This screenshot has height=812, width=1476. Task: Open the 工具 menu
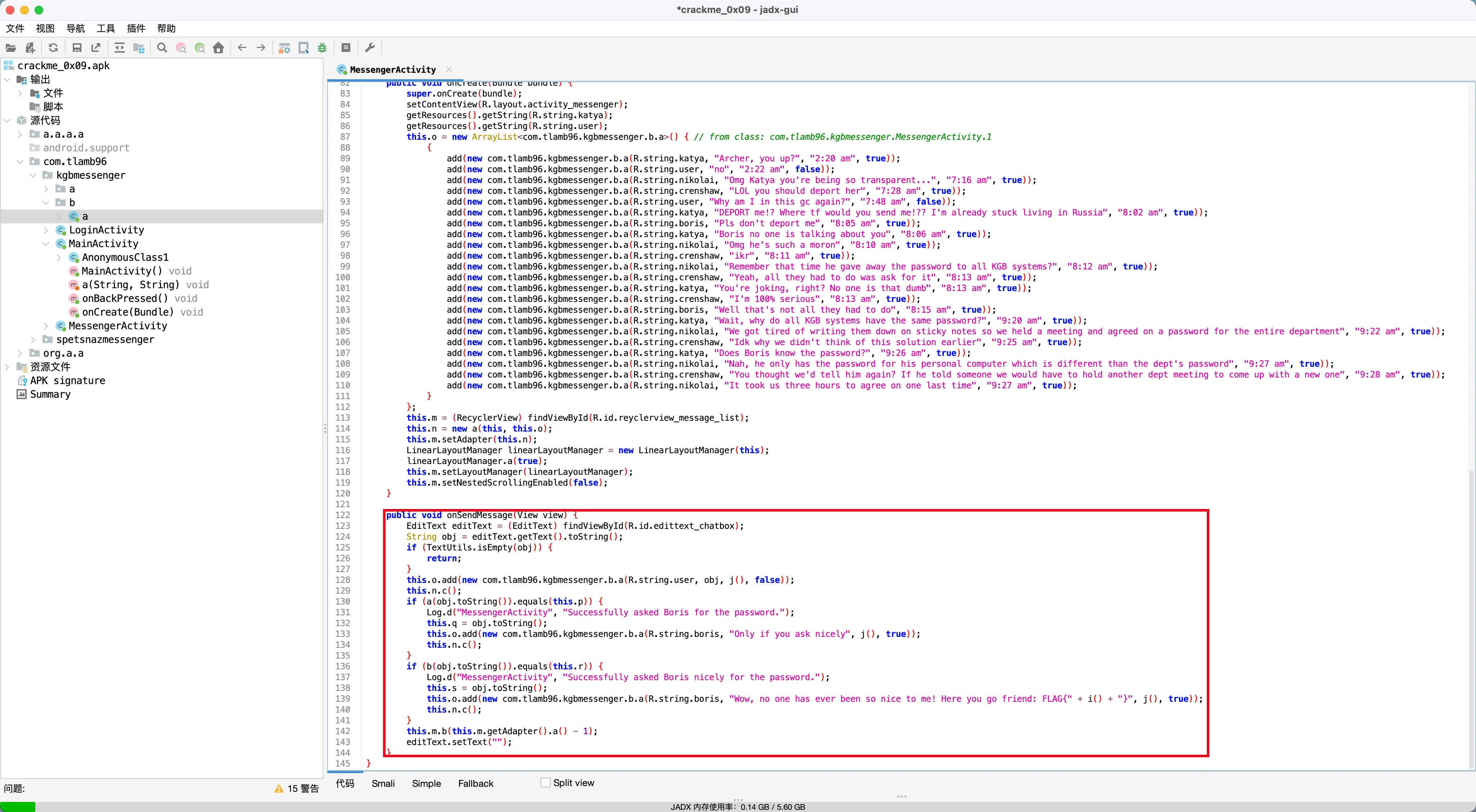tap(106, 28)
